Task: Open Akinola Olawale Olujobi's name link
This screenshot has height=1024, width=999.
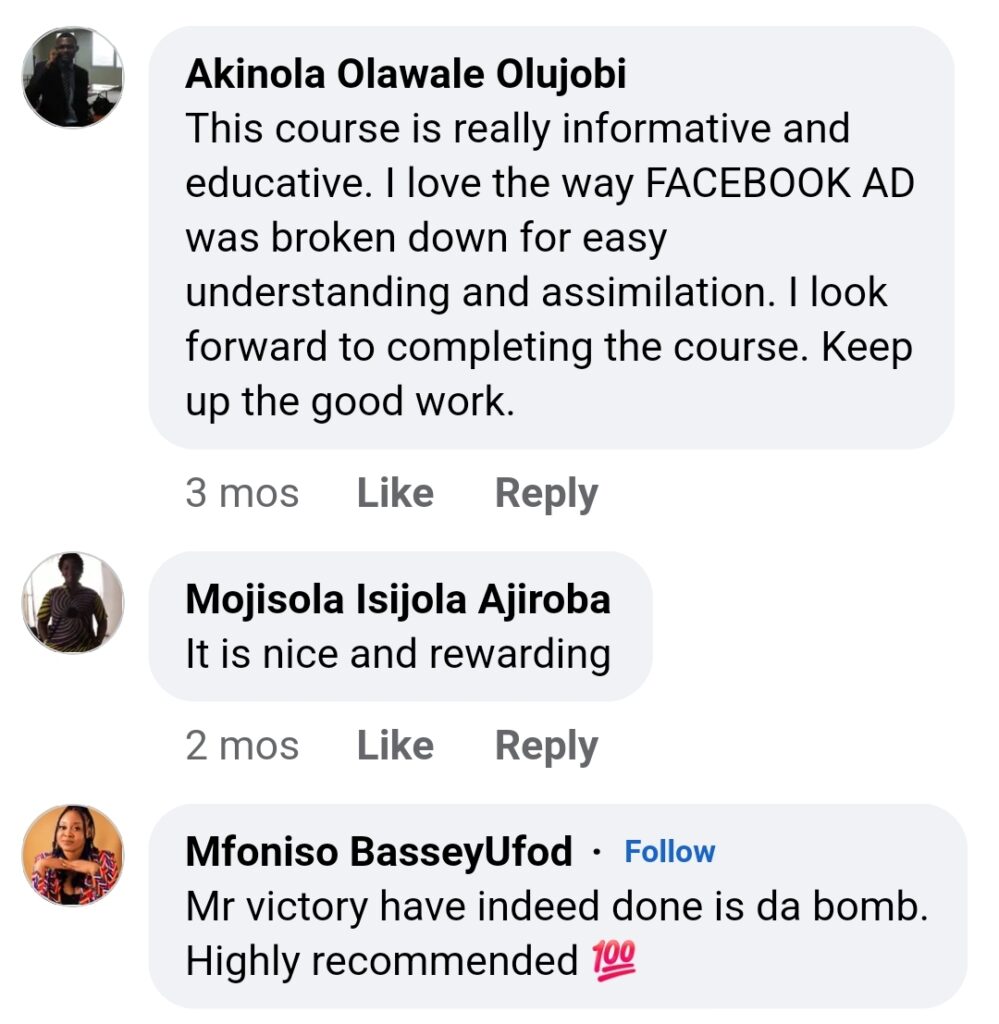Action: coord(406,75)
